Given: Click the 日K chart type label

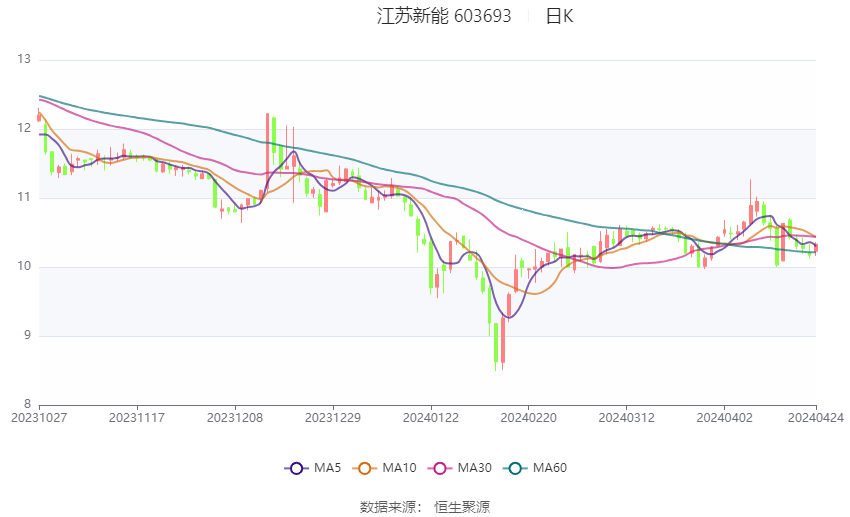Looking at the screenshot, I should point(559,16).
